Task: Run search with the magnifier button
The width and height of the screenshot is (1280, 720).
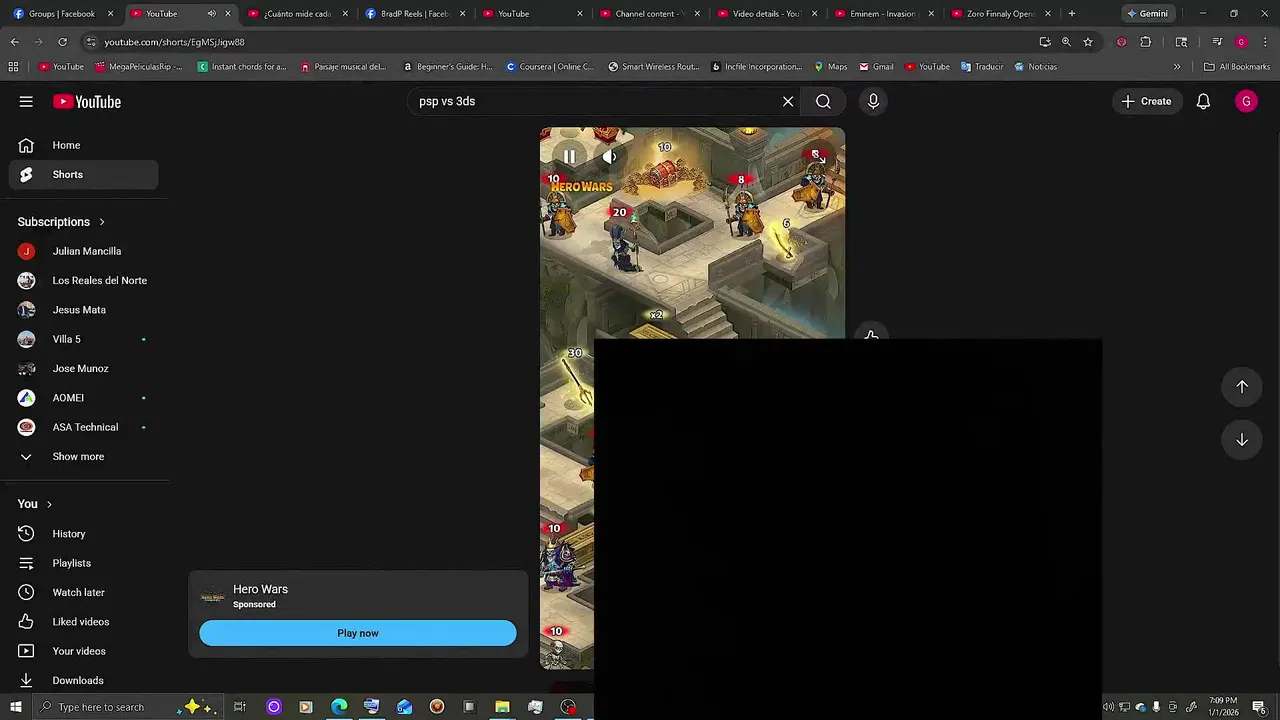Action: [x=823, y=101]
